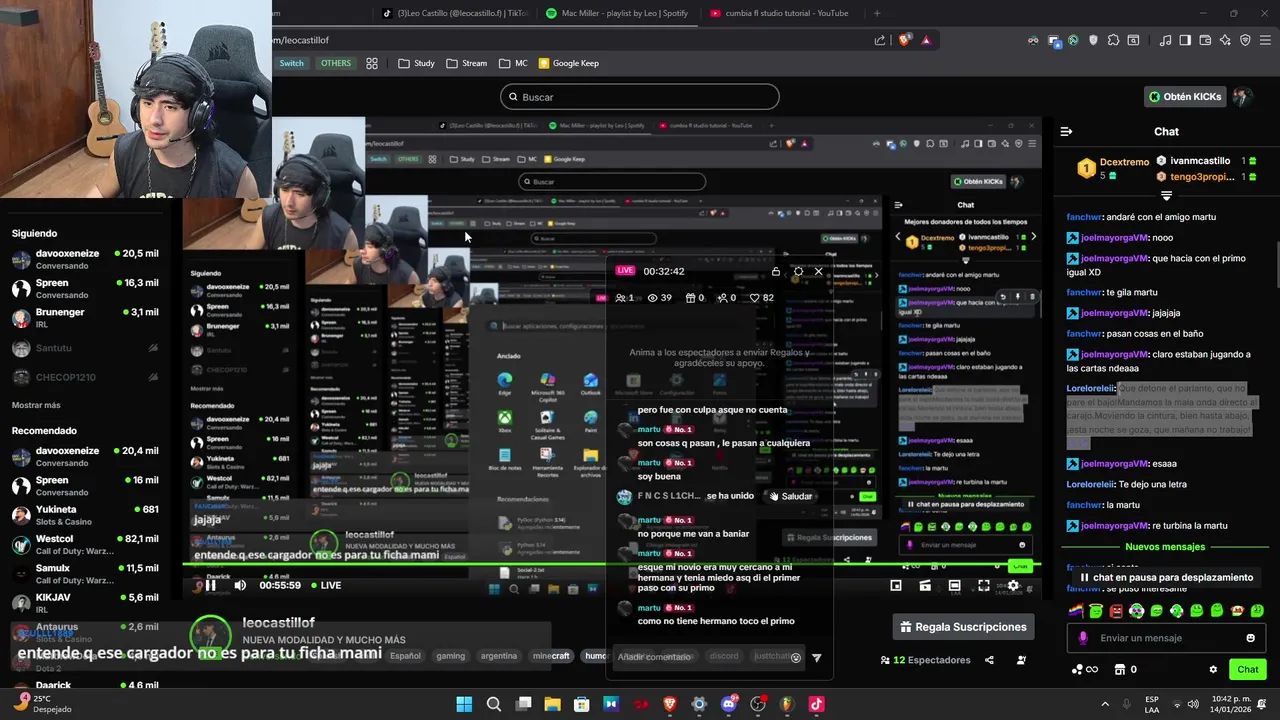1280x720 pixels.
Task: Expand 'Mostrar más' under Siguiendo
Action: point(36,405)
